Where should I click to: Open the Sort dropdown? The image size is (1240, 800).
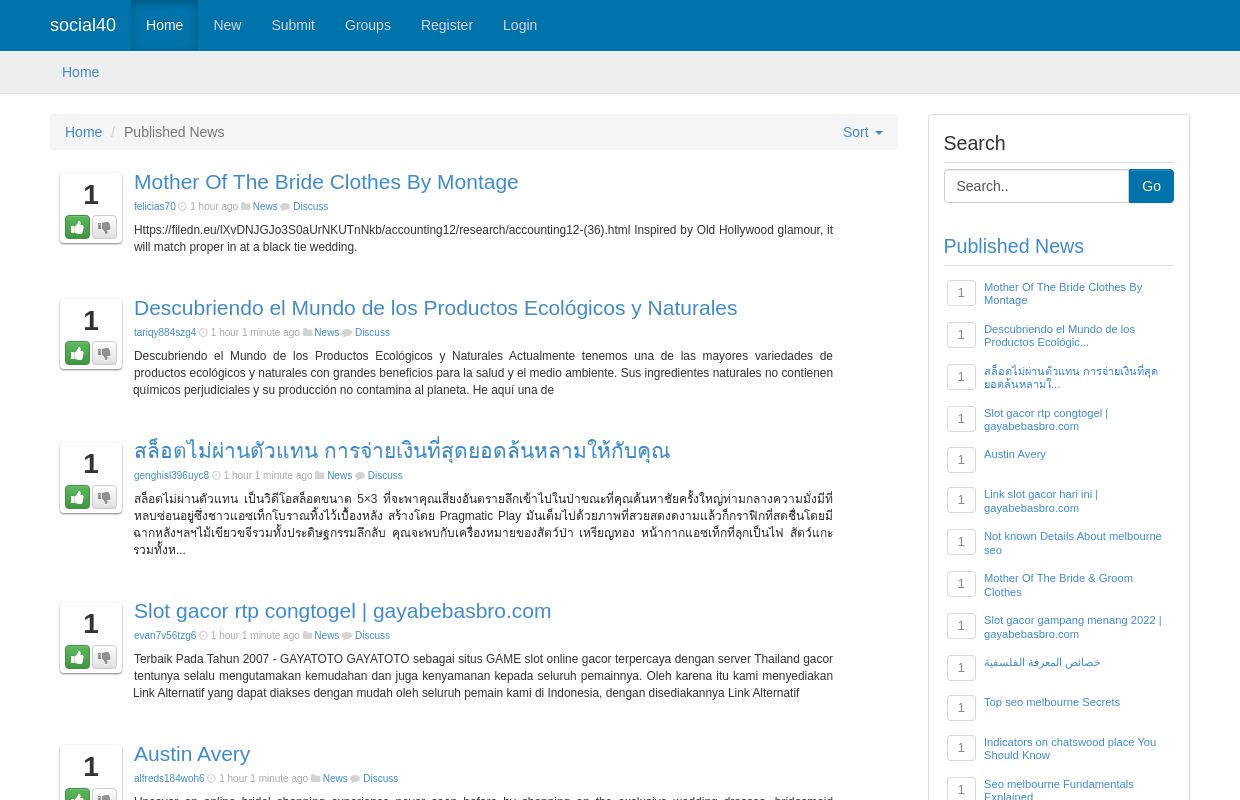[862, 132]
